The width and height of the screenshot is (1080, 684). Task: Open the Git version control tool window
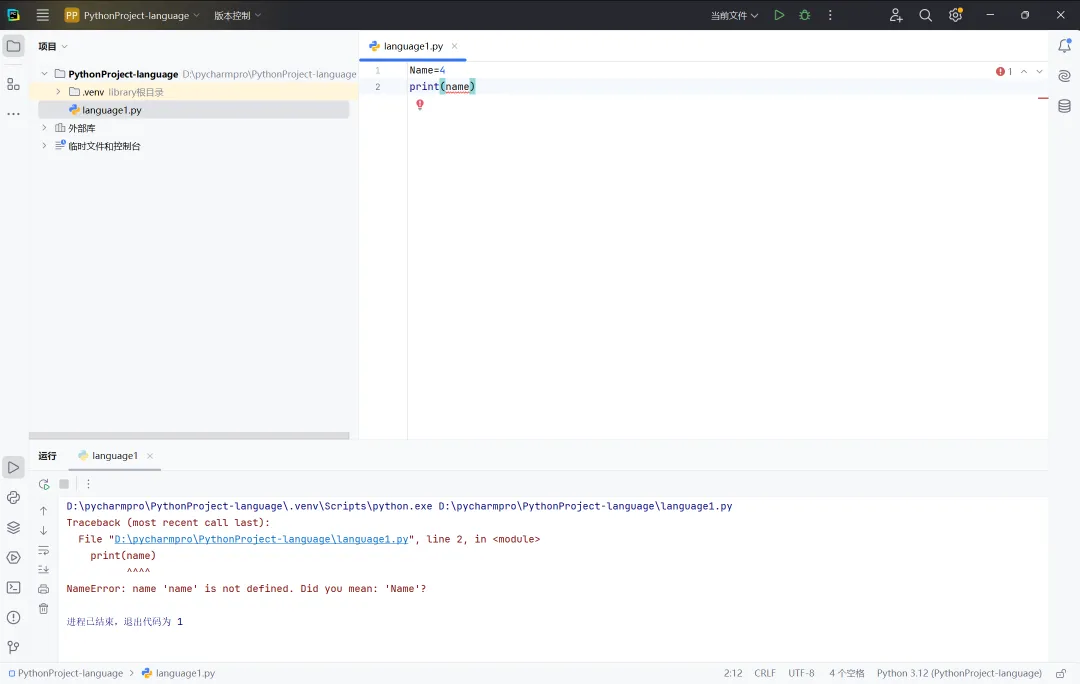(14, 647)
